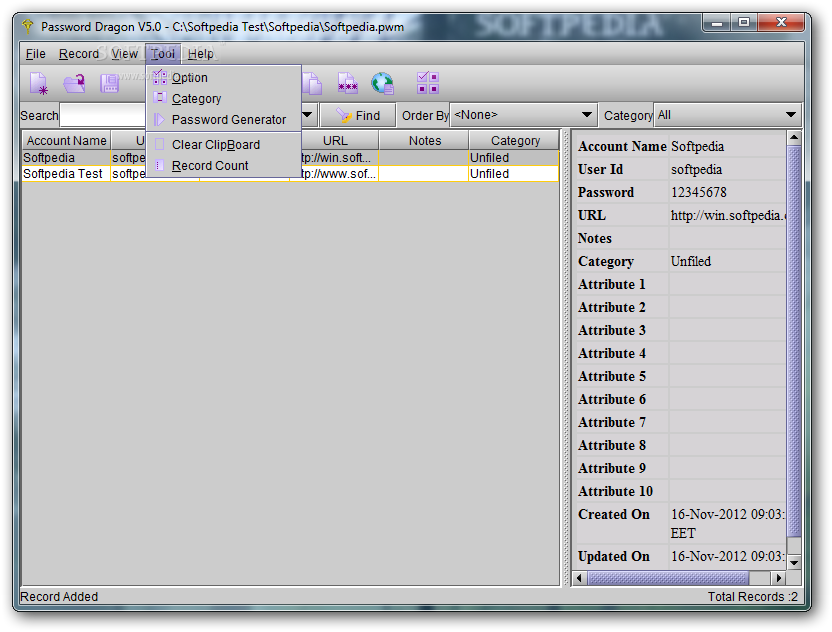Click the Category menu entry icon
The image size is (832, 632).
pyautogui.click(x=160, y=98)
